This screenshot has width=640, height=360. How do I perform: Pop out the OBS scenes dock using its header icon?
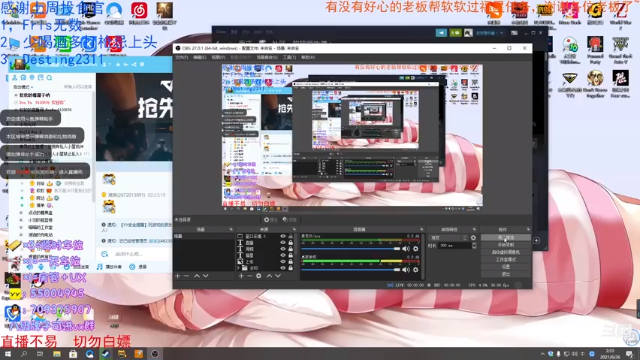click(x=231, y=229)
